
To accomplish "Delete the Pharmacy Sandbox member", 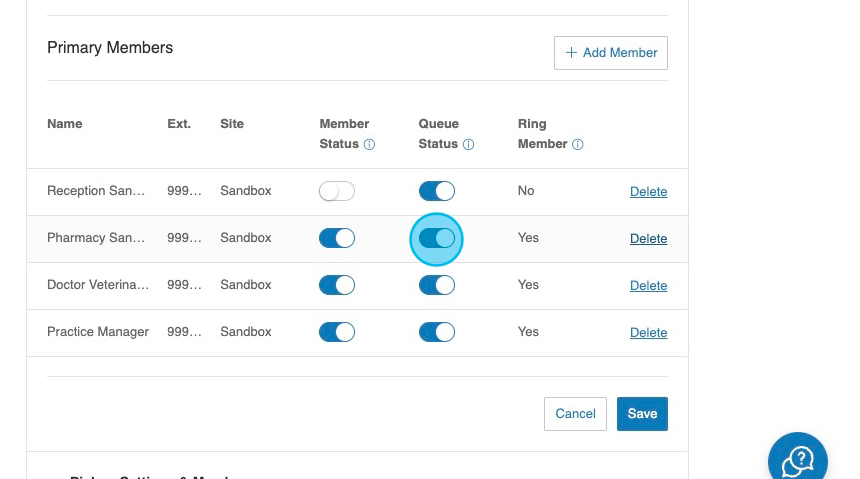I will [648, 239].
